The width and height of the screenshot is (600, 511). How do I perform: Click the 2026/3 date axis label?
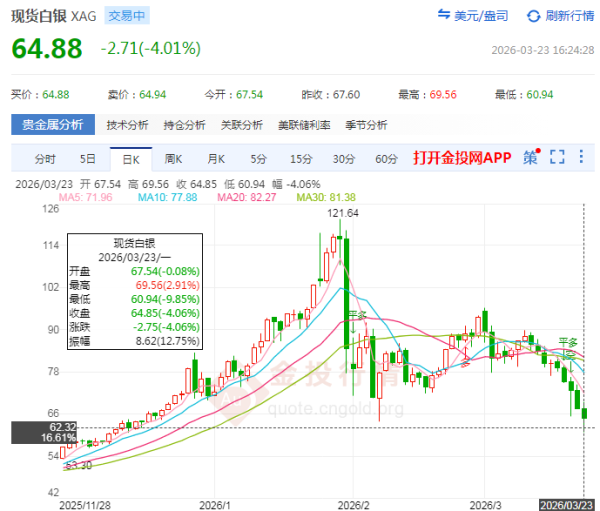coord(485,505)
